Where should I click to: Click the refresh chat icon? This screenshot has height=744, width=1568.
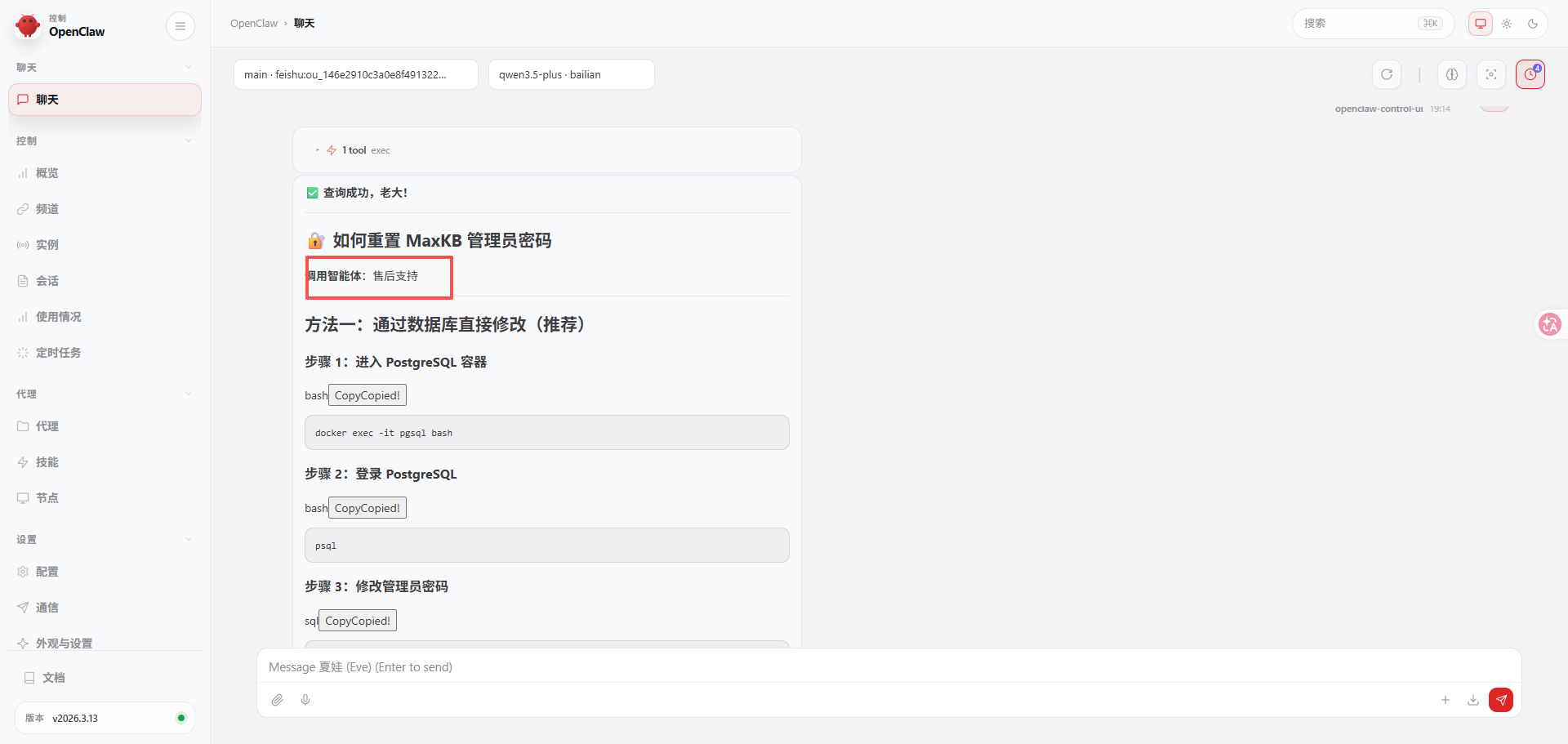[1386, 74]
